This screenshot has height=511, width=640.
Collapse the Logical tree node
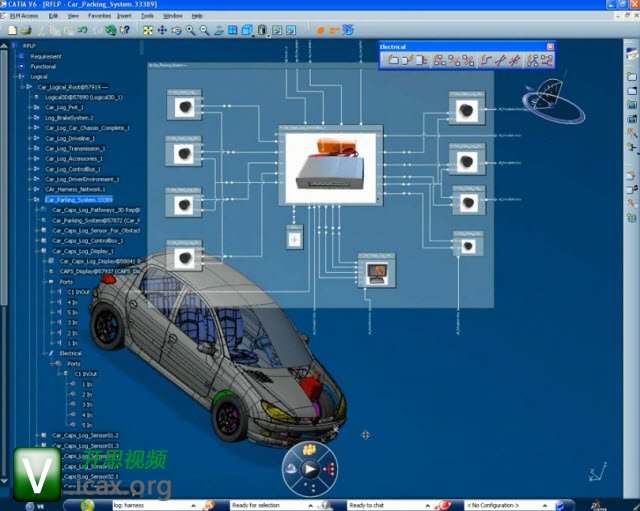click(16, 77)
